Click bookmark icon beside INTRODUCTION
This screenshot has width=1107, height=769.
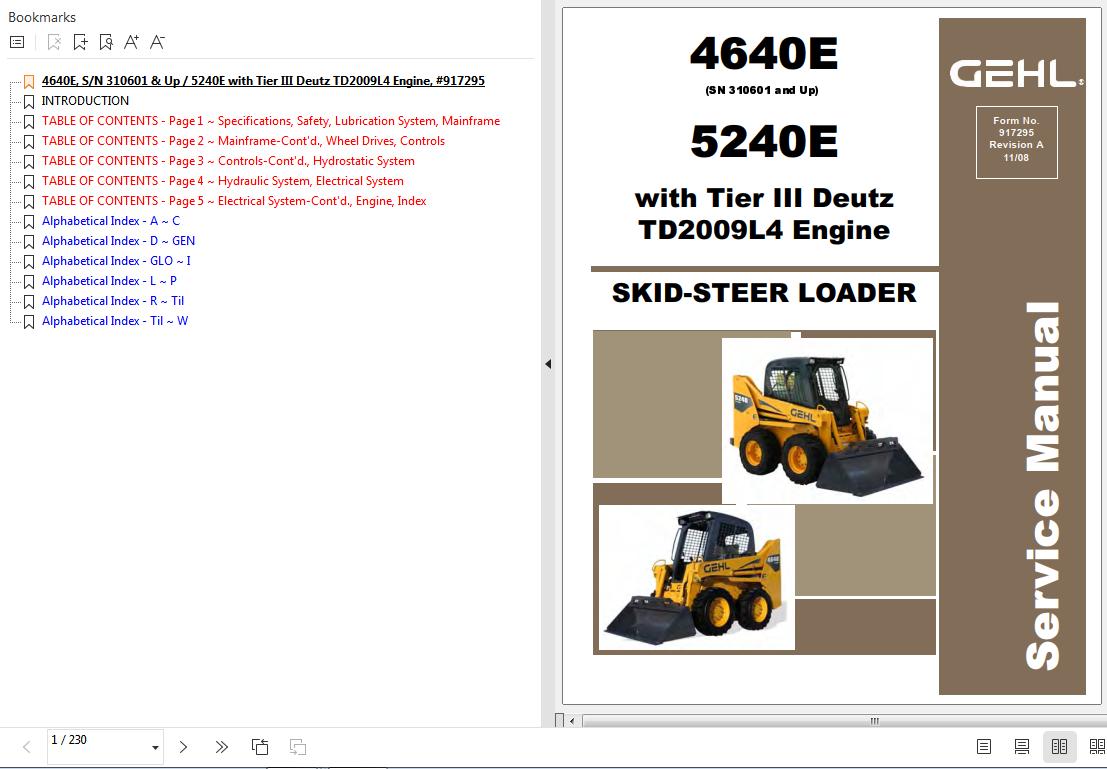click(x=29, y=102)
